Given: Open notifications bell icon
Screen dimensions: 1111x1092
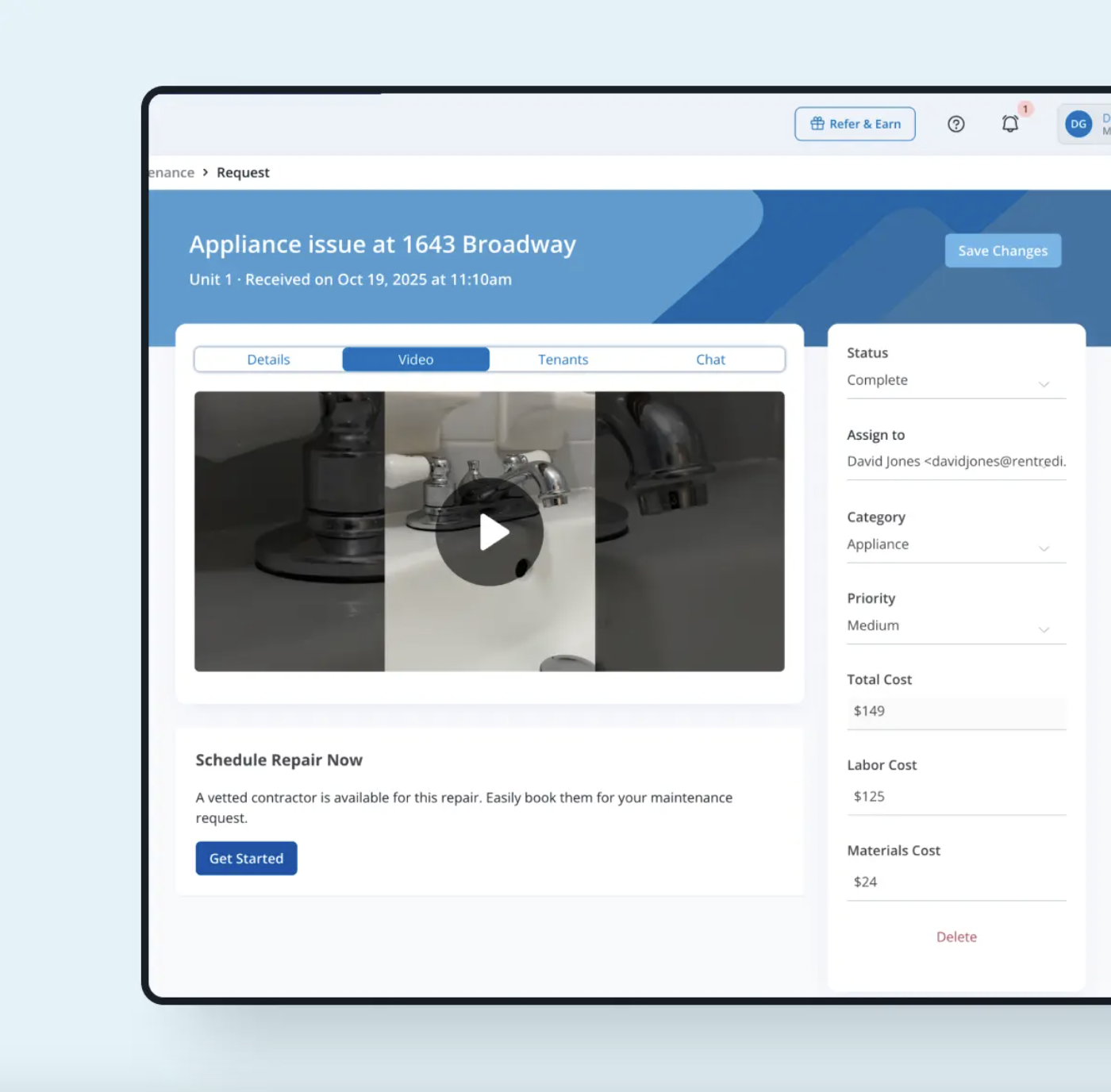Looking at the screenshot, I should (1010, 124).
